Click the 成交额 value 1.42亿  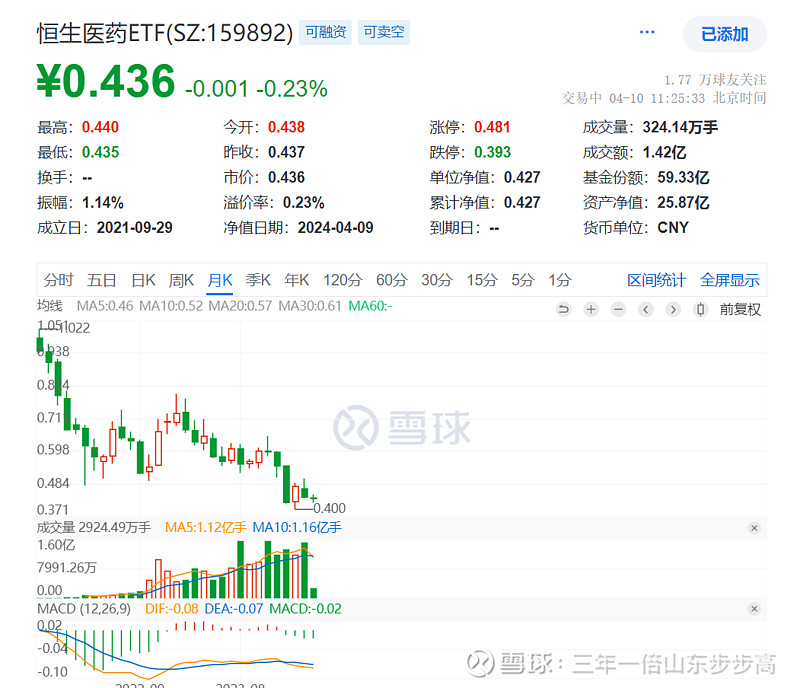tap(664, 152)
